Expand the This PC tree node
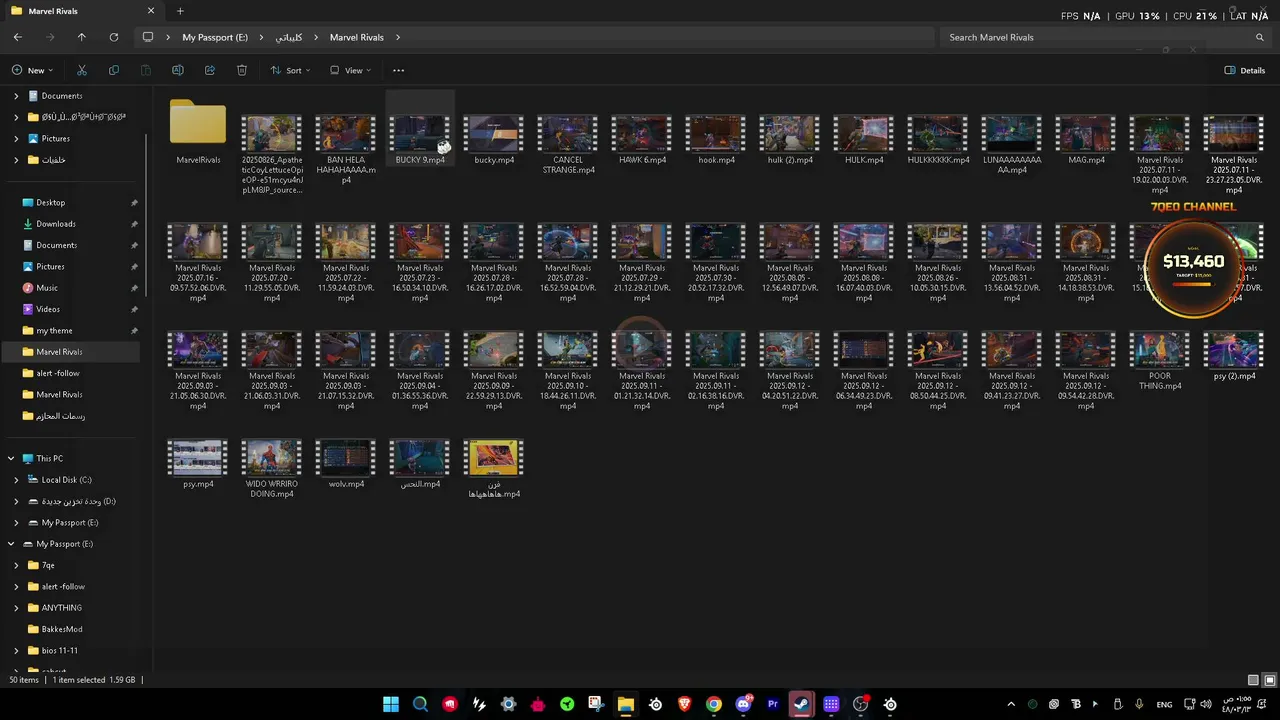1280x720 pixels. coord(11,459)
